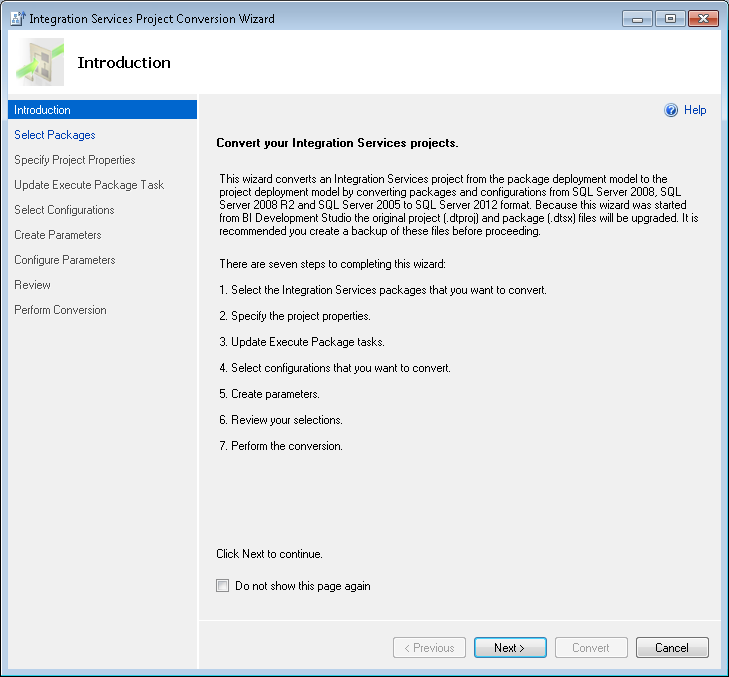Open Specify Project Properties step
This screenshot has height=677, width=729.
coord(75,160)
